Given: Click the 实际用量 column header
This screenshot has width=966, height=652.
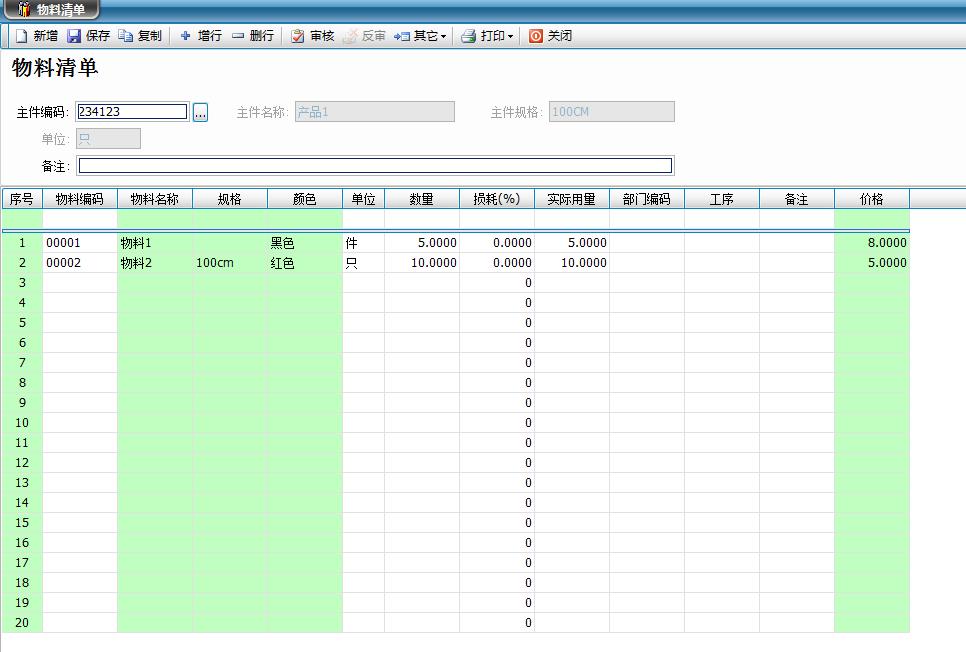Looking at the screenshot, I should tap(572, 199).
